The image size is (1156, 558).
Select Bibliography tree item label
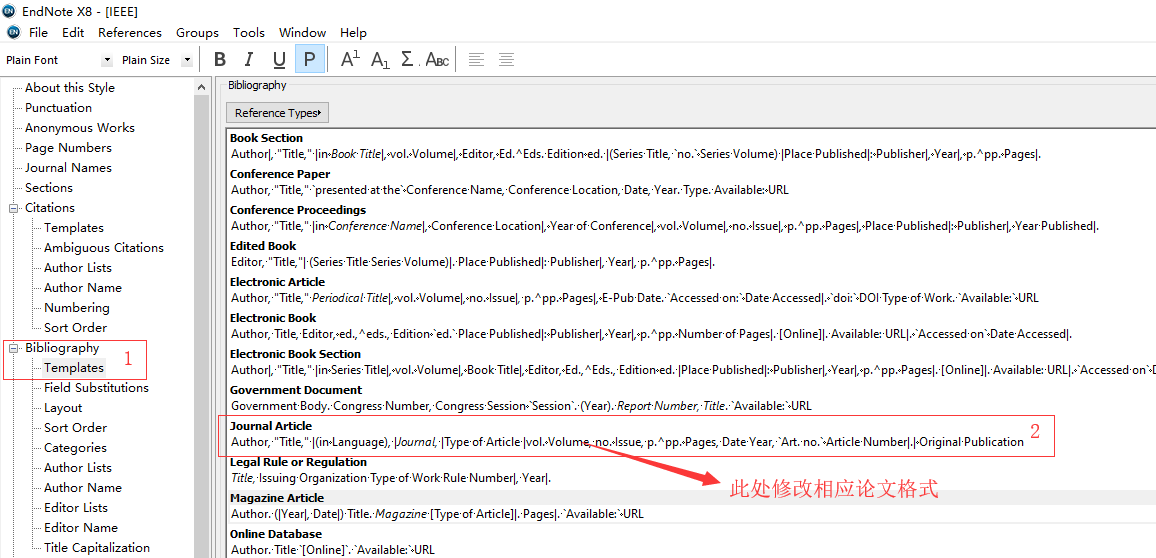[62, 348]
